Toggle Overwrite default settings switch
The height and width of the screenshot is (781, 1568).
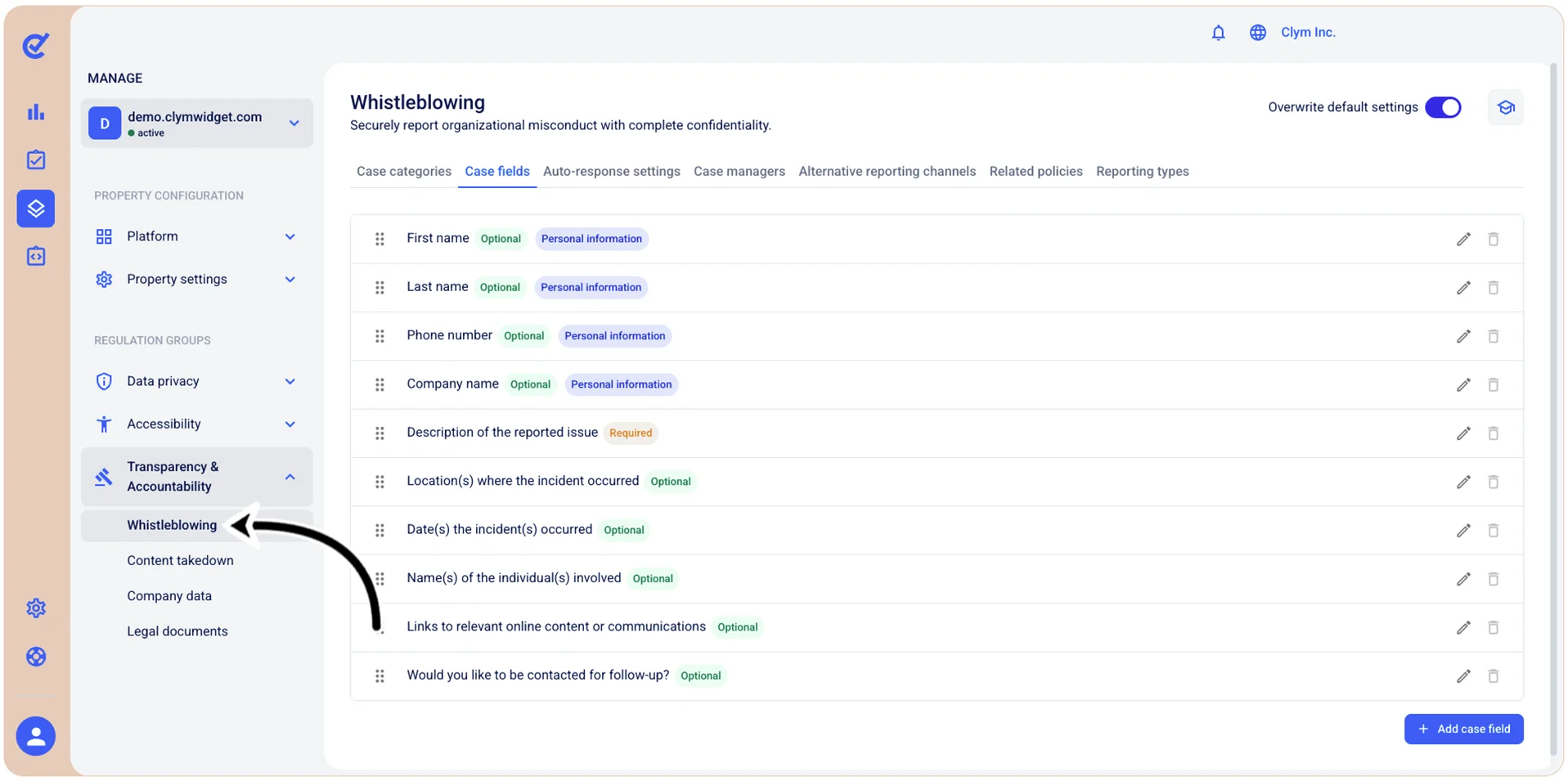[1443, 107]
